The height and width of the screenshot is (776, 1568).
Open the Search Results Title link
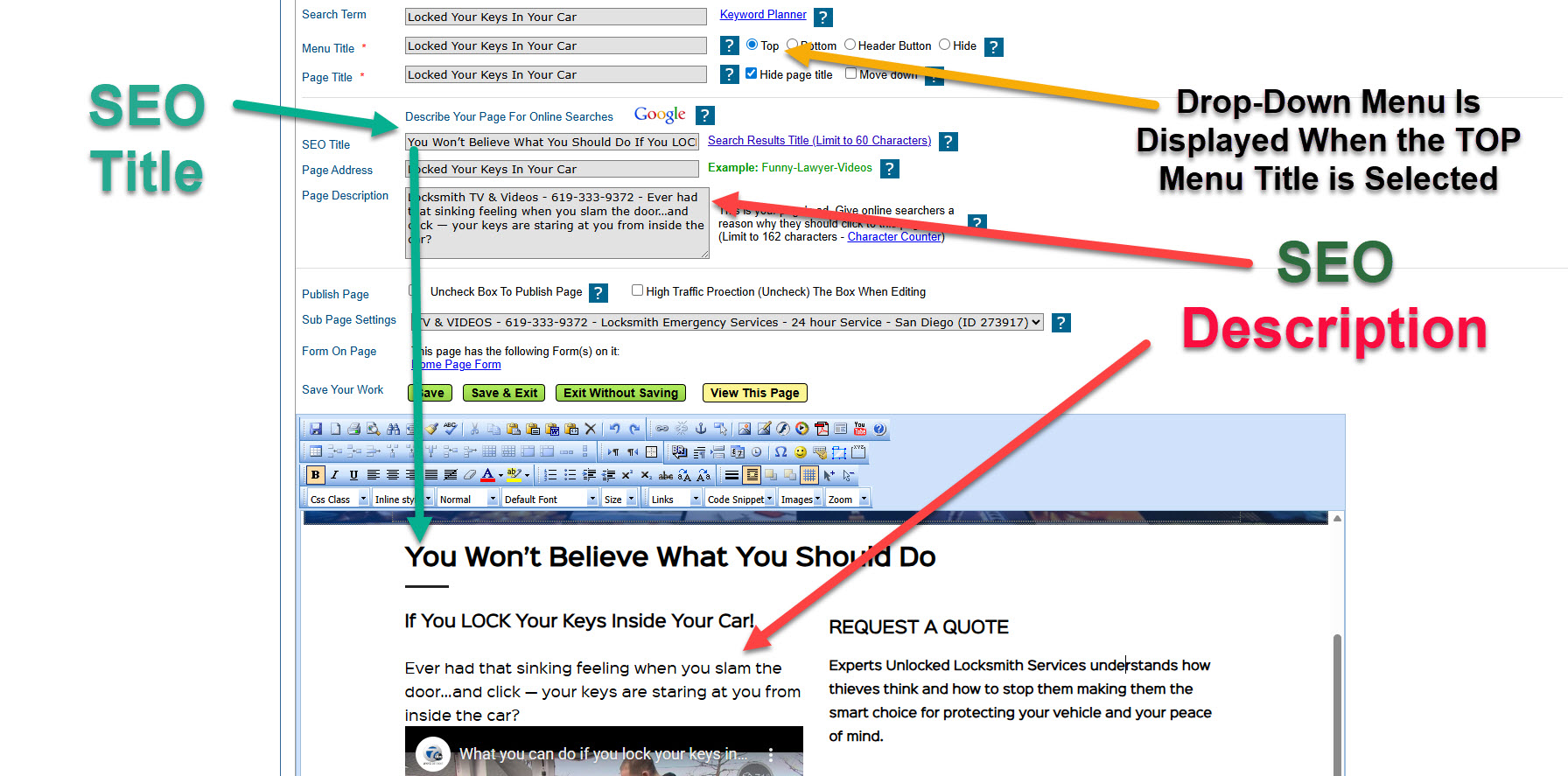click(819, 140)
